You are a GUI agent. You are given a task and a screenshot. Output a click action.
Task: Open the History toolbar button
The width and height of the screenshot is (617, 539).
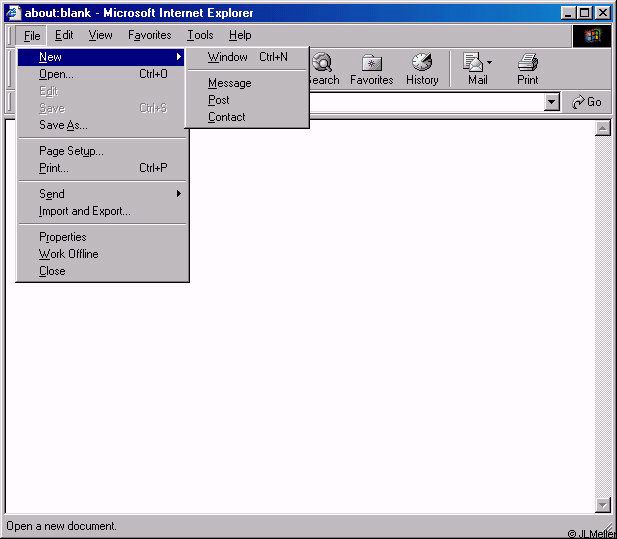(422, 69)
